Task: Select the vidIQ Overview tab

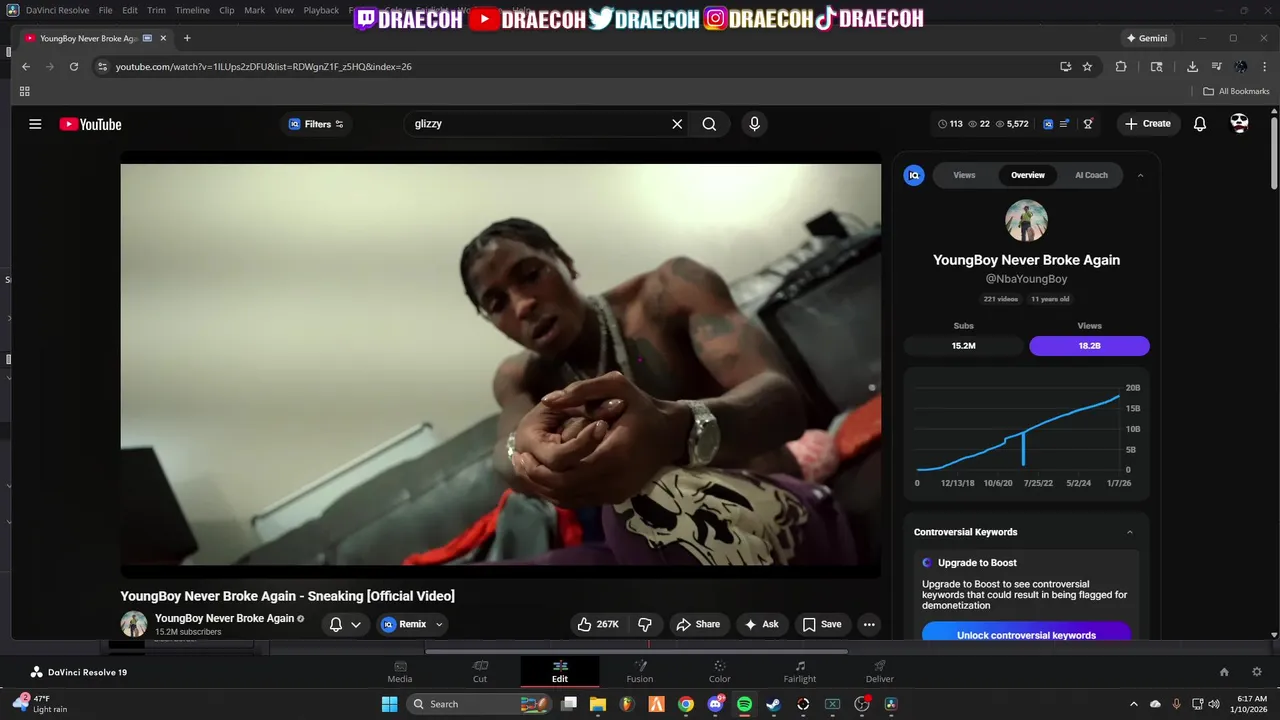Action: coord(1028,175)
